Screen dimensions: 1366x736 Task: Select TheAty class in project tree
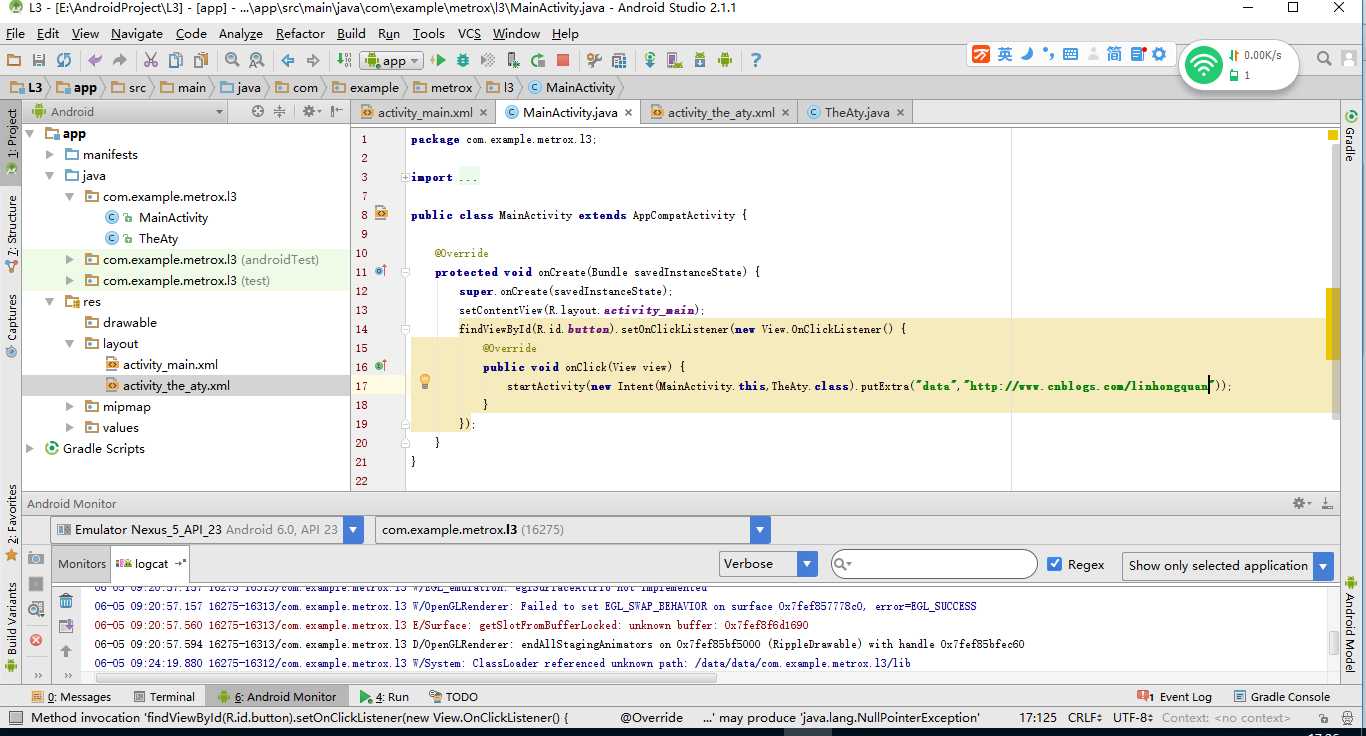click(x=158, y=239)
